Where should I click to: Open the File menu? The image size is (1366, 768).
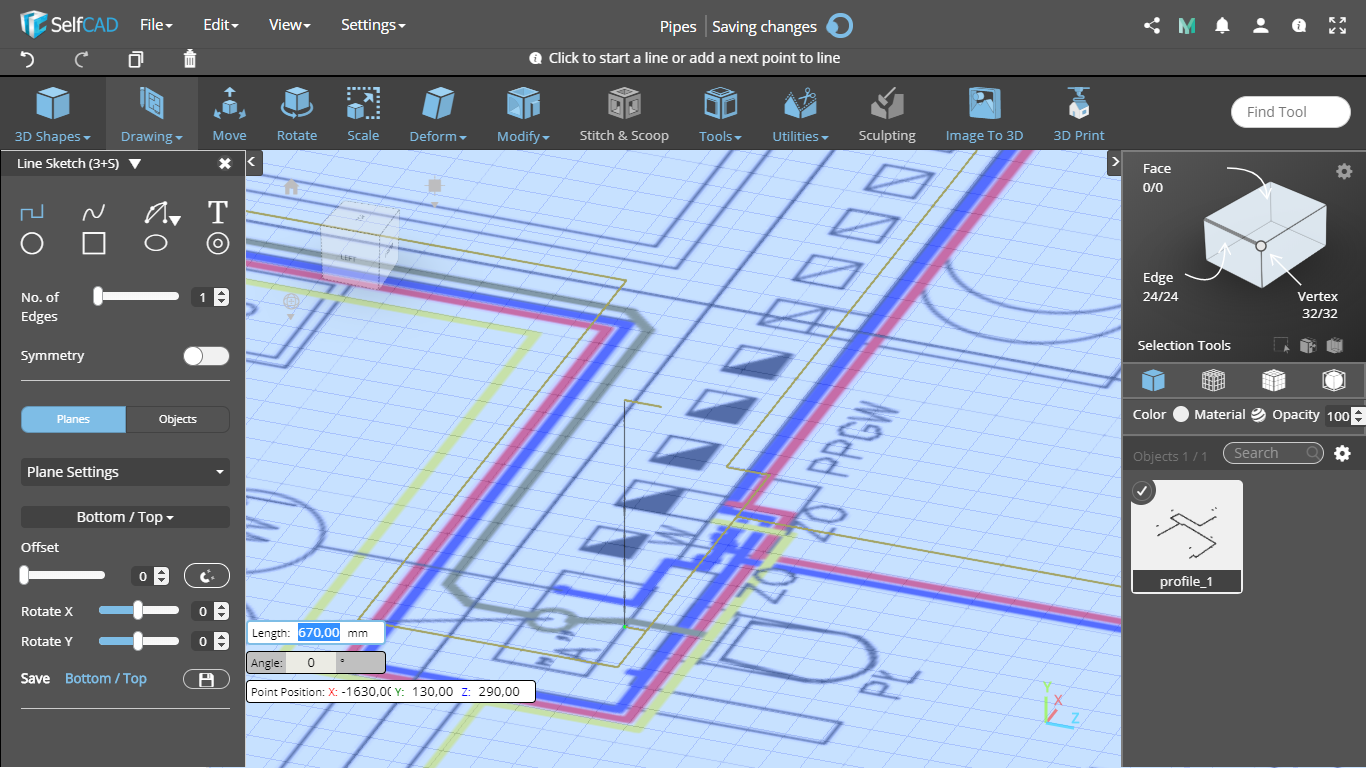156,25
